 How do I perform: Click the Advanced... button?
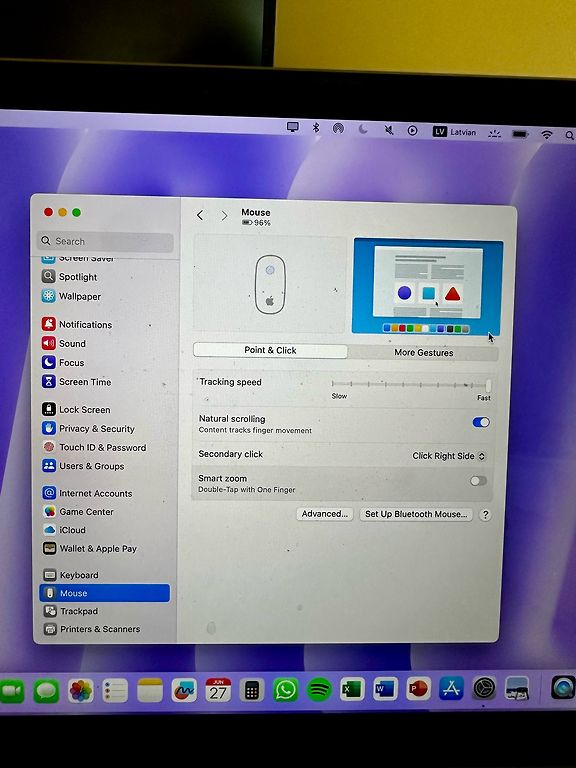(x=325, y=514)
